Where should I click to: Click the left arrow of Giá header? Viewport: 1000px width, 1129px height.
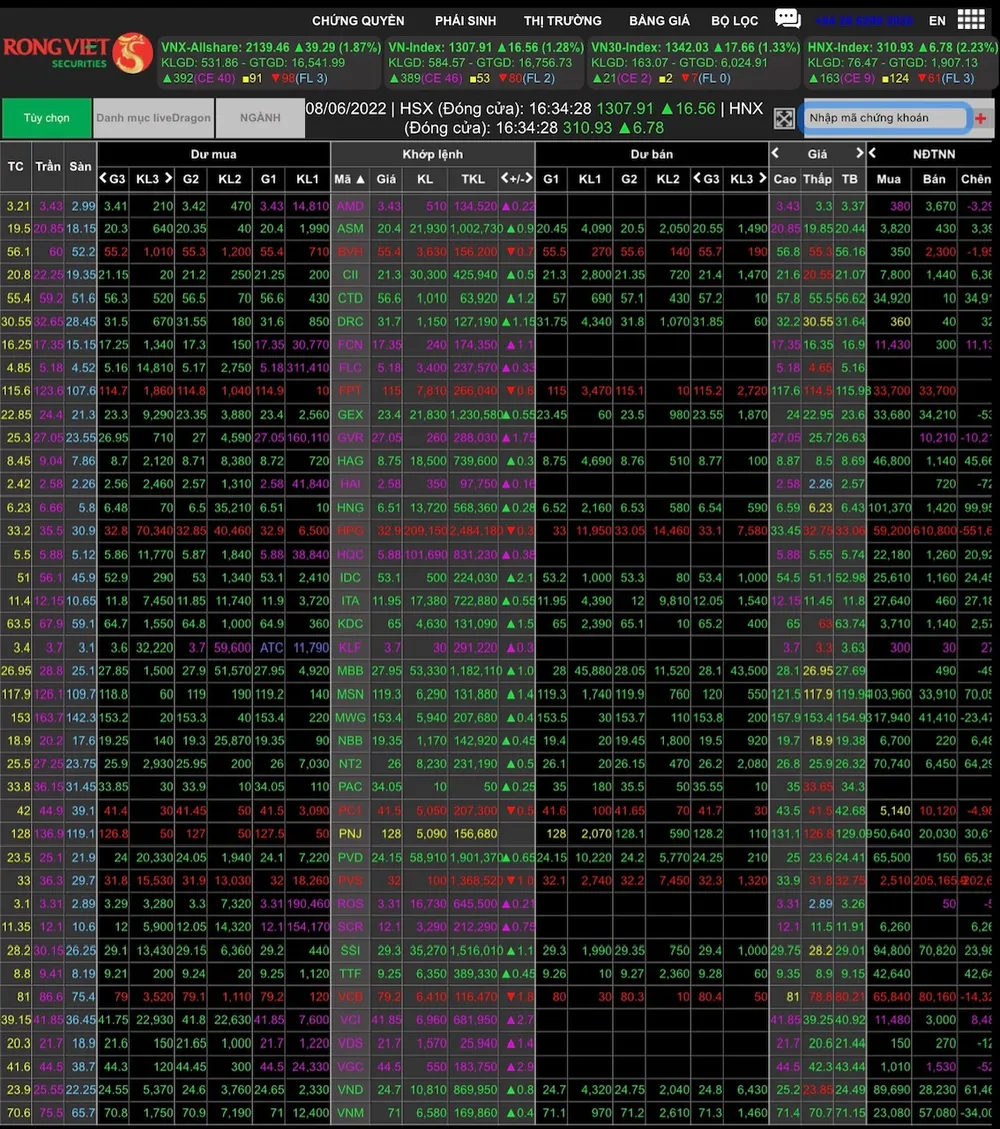pos(775,153)
